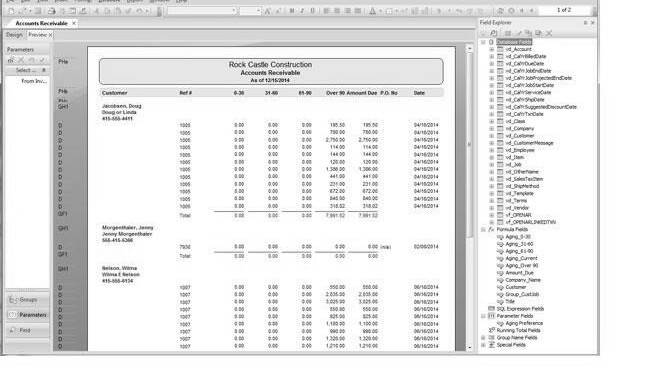Click the Increase Font Size icon

(x=268, y=11)
